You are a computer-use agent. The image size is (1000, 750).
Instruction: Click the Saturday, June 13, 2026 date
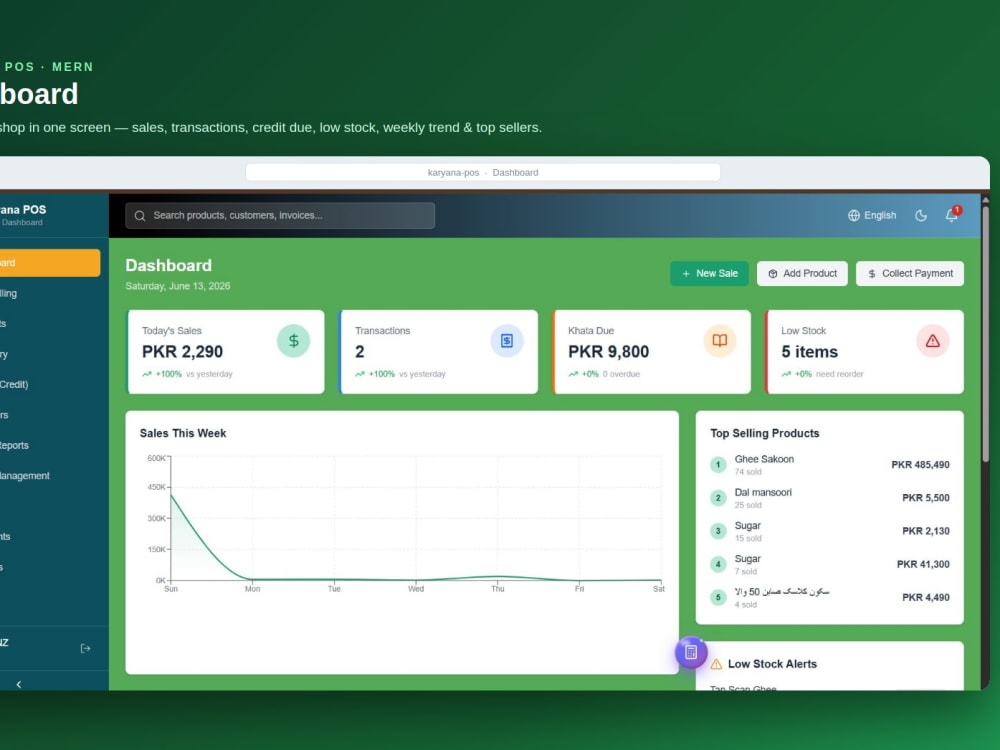click(178, 286)
